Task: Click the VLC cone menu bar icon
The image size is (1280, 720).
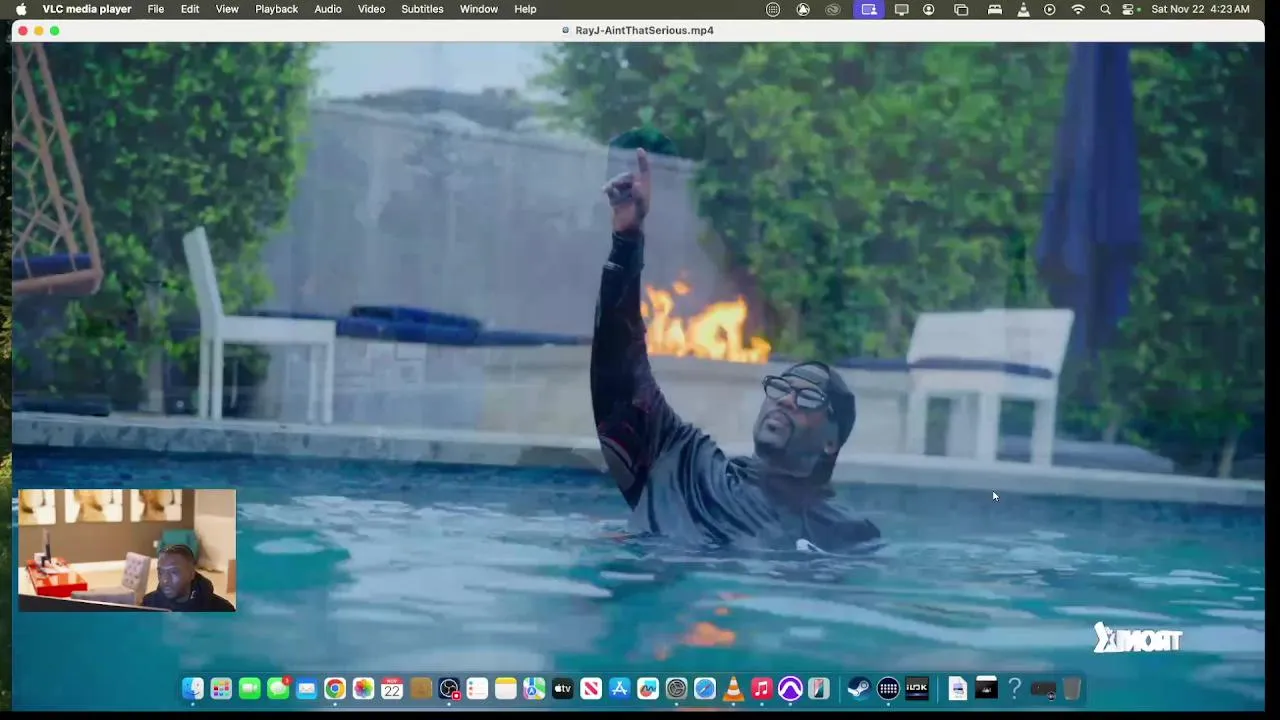Action: (x=1023, y=9)
